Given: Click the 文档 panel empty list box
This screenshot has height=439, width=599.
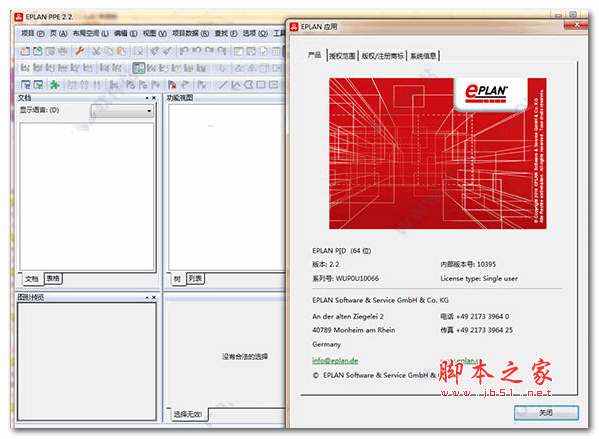Looking at the screenshot, I should (87, 197).
